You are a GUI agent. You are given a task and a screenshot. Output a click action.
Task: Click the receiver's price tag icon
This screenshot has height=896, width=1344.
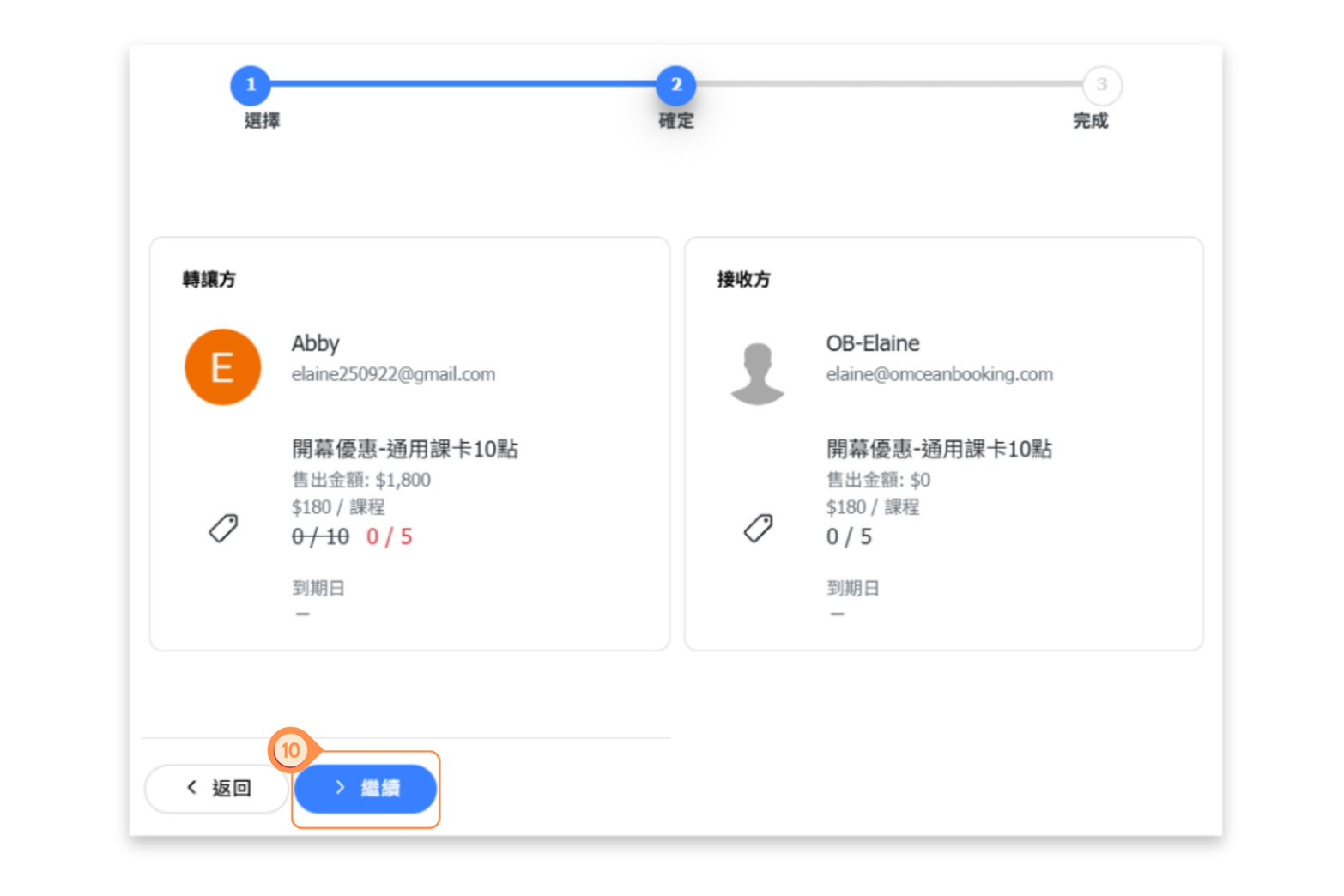click(x=758, y=528)
